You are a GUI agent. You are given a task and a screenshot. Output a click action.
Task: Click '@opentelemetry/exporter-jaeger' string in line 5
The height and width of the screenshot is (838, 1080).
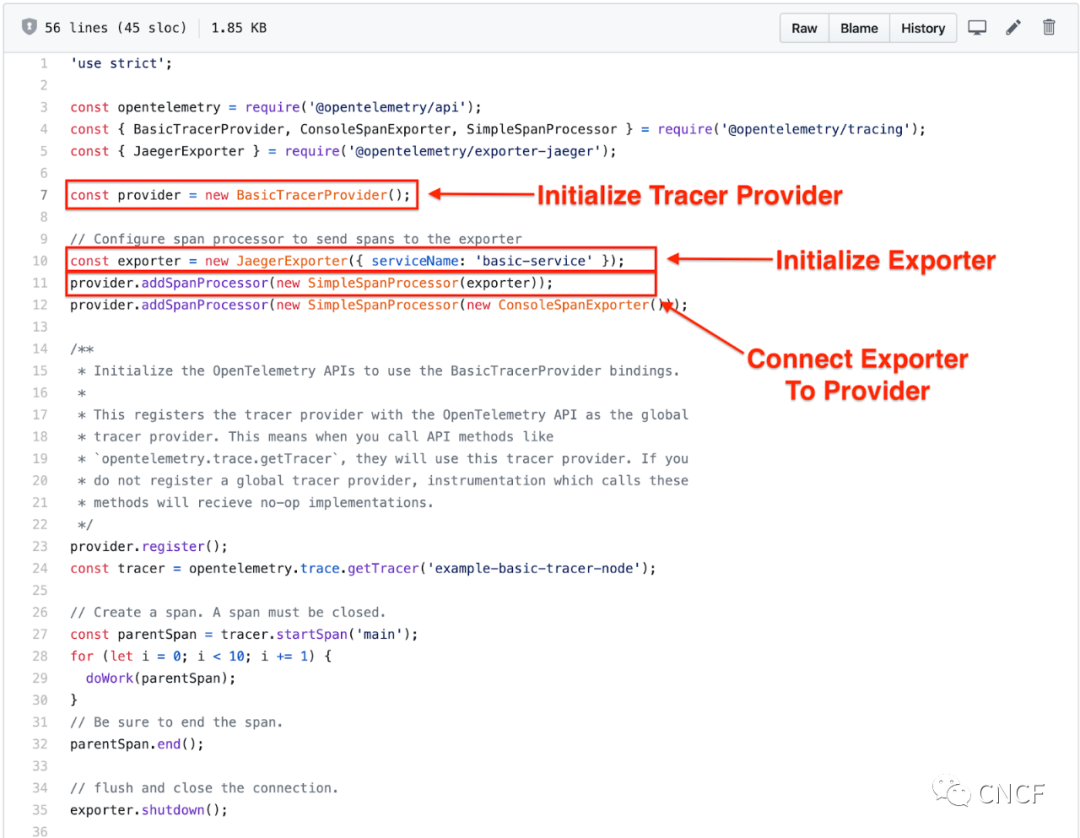pos(475,151)
